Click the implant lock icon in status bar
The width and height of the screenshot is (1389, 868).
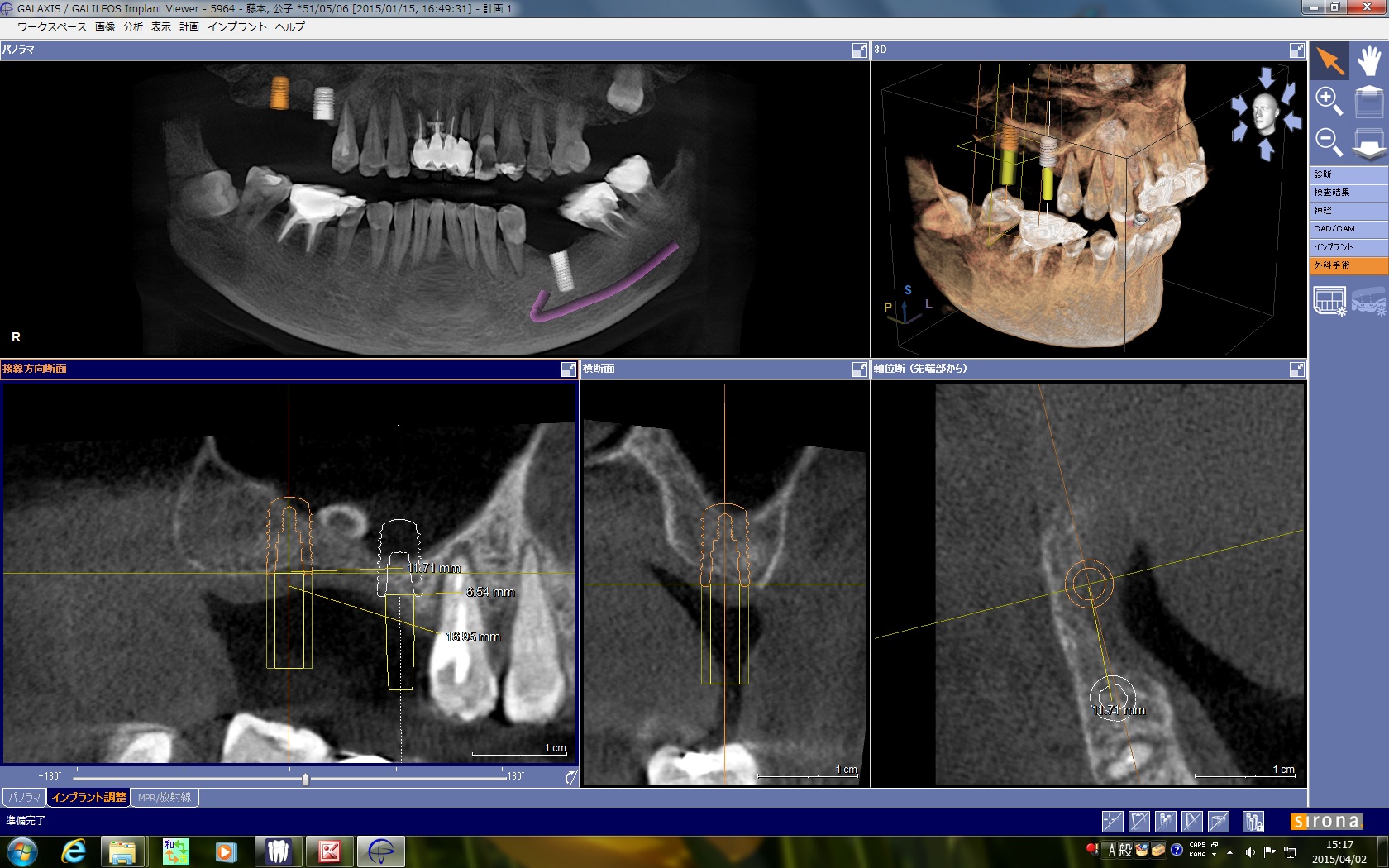coord(1253,821)
